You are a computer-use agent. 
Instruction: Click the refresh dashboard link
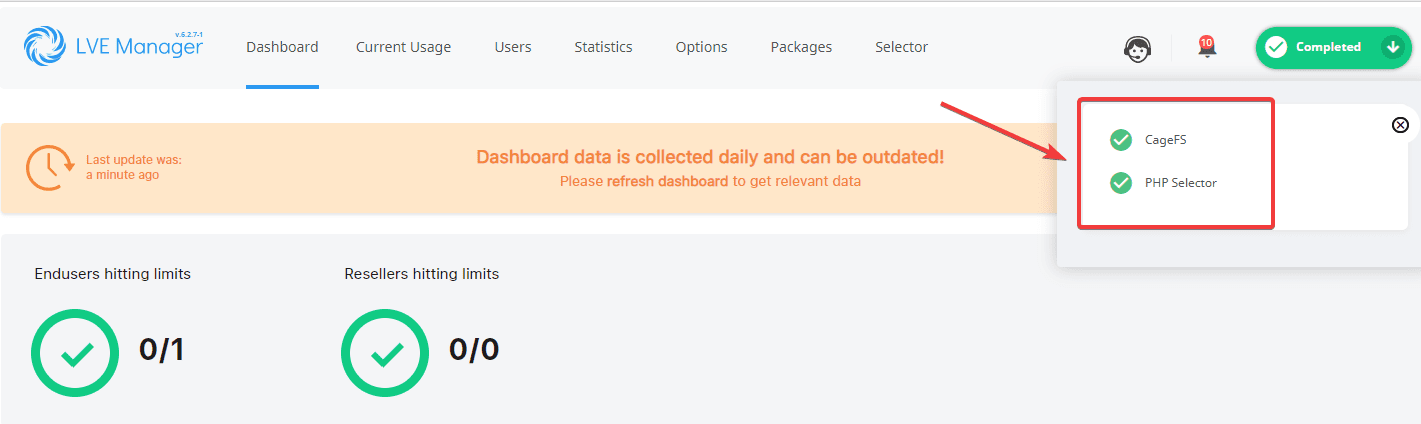667,182
